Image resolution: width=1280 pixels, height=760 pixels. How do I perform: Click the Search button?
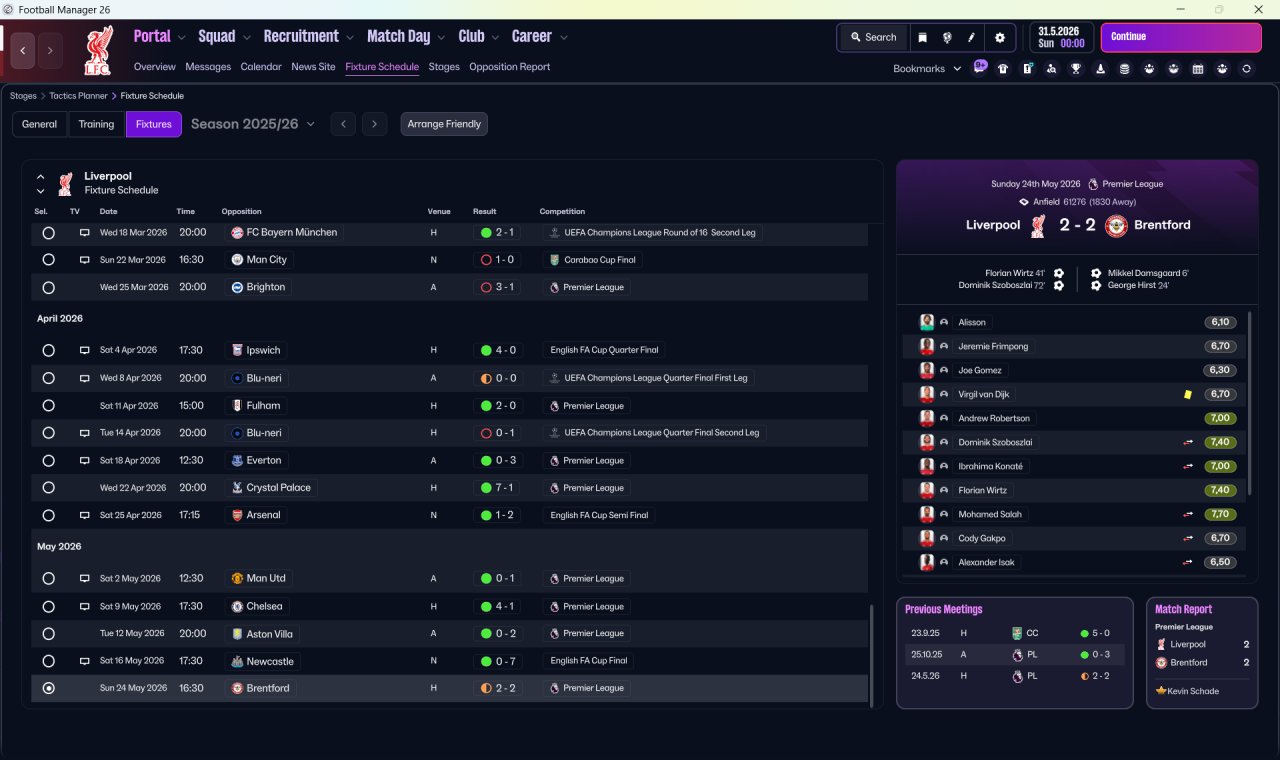coord(873,37)
